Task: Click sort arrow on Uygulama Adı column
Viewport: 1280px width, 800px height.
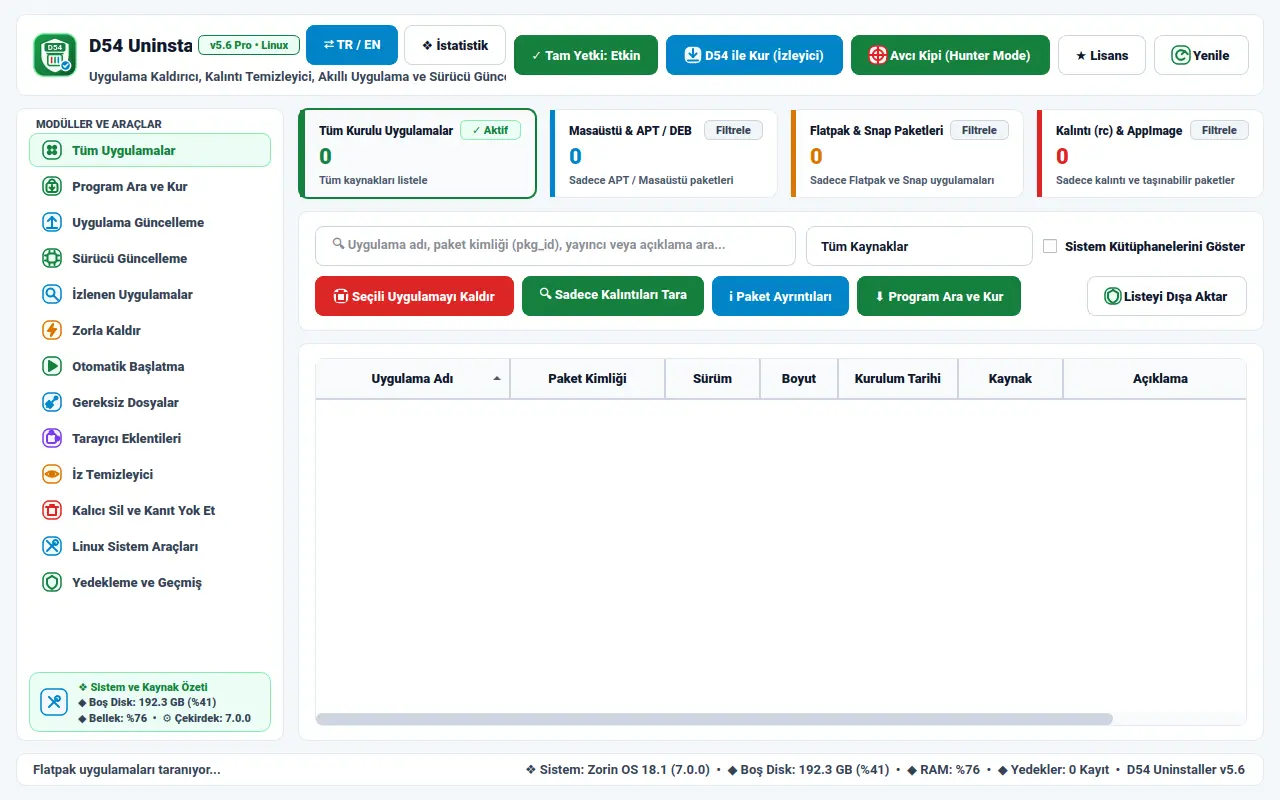Action: [497, 379]
